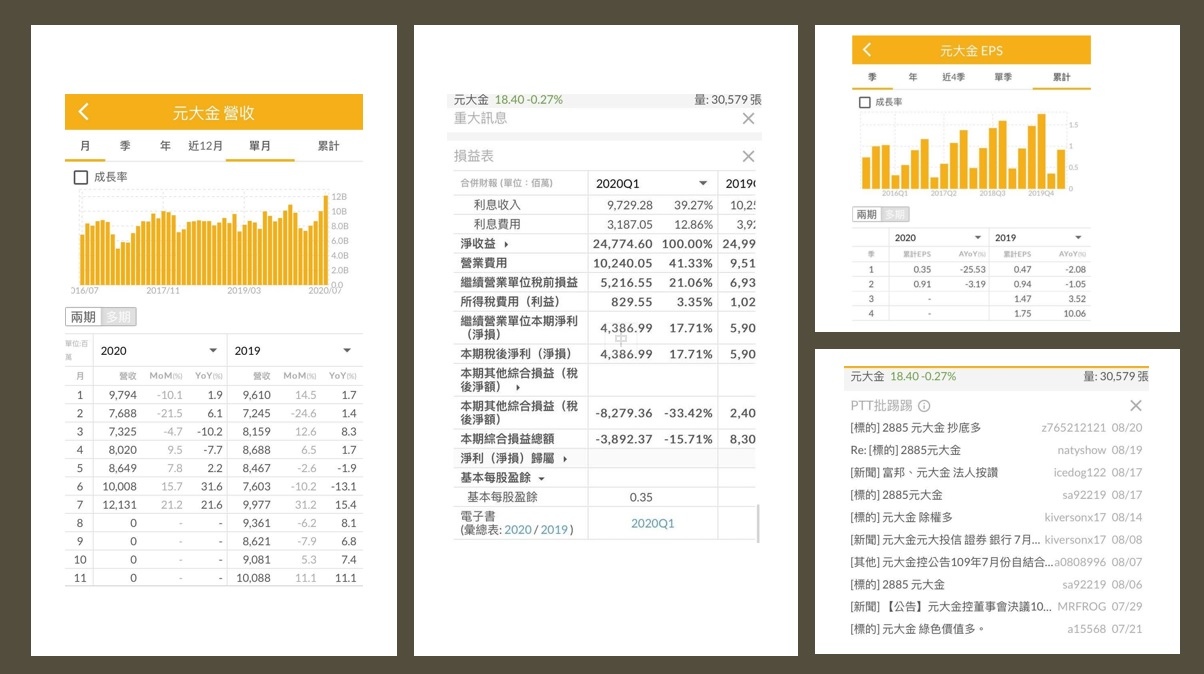Open the 2020 彙總表 e-book link
Screen dimensions: 1204x674
point(518,530)
